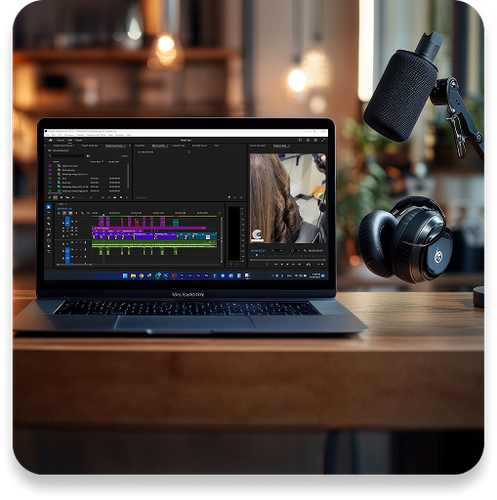497x500 pixels.
Task: Click the Frame Rate column sort arrow
Action: 102,161
